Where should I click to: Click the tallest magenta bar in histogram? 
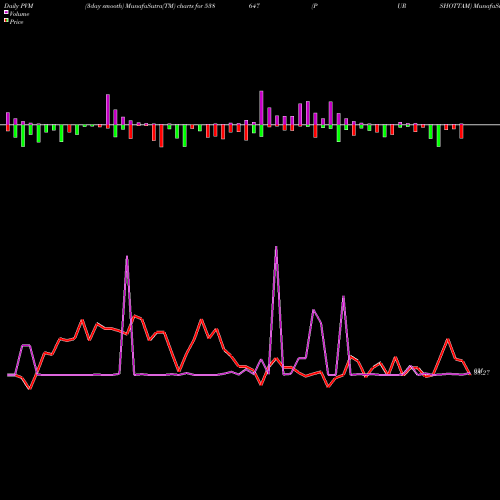(x=261, y=108)
